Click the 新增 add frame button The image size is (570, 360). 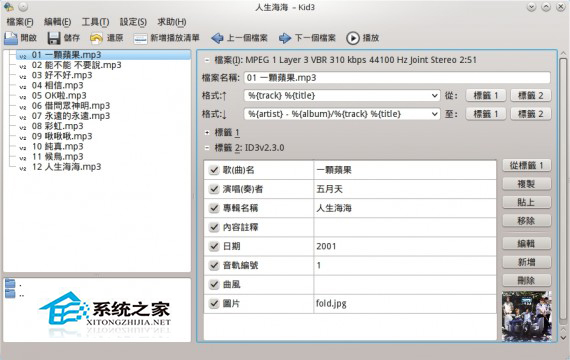tap(526, 262)
